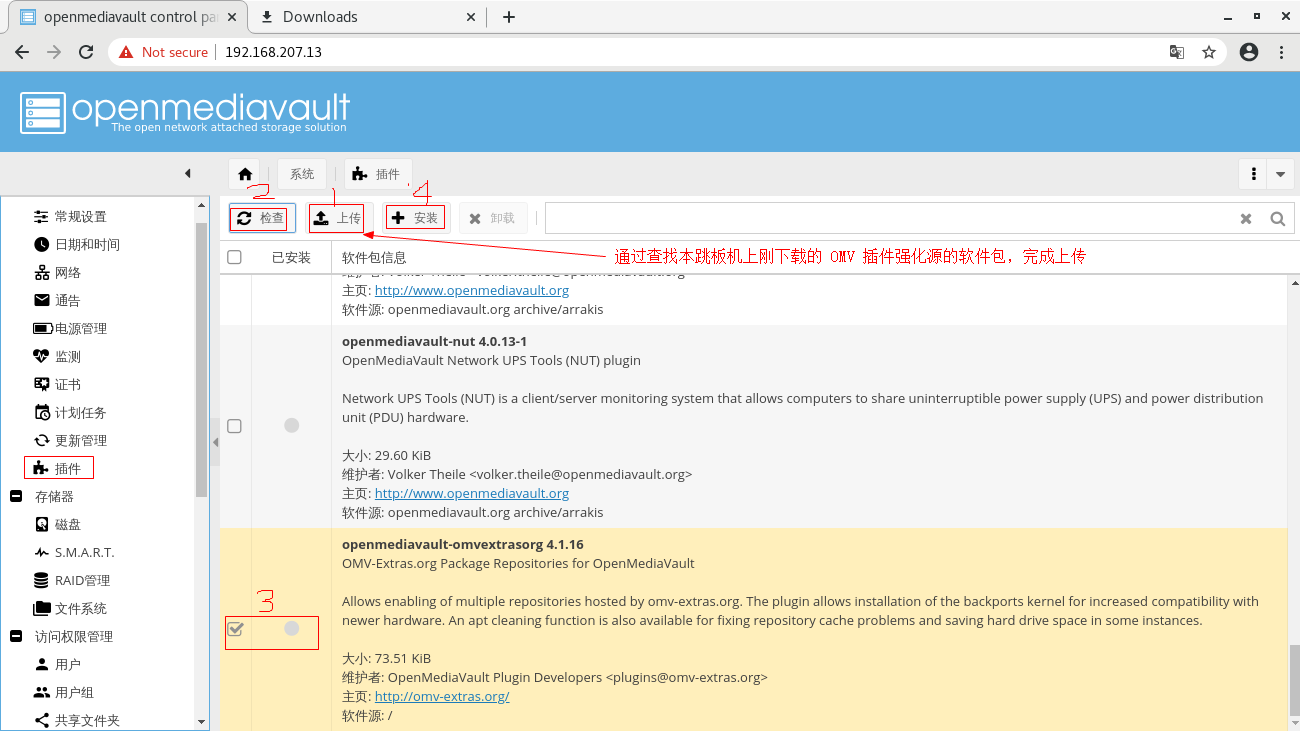Go back in browser history
Image resolution: width=1300 pixels, height=731 pixels.
22,52
